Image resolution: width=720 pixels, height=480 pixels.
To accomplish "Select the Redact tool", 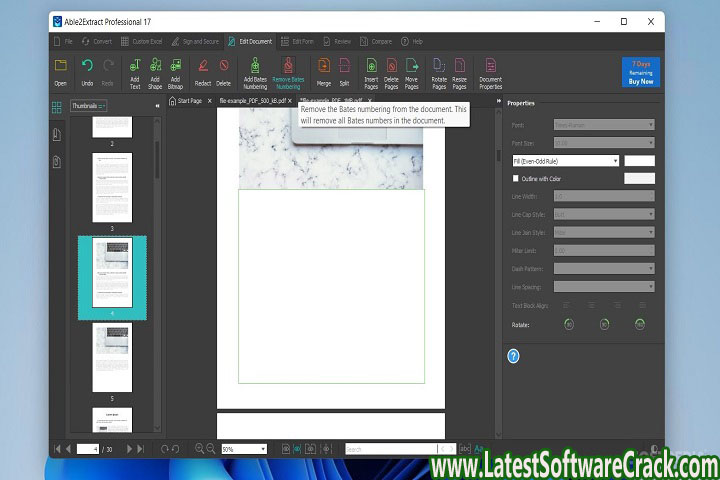I will [202, 72].
